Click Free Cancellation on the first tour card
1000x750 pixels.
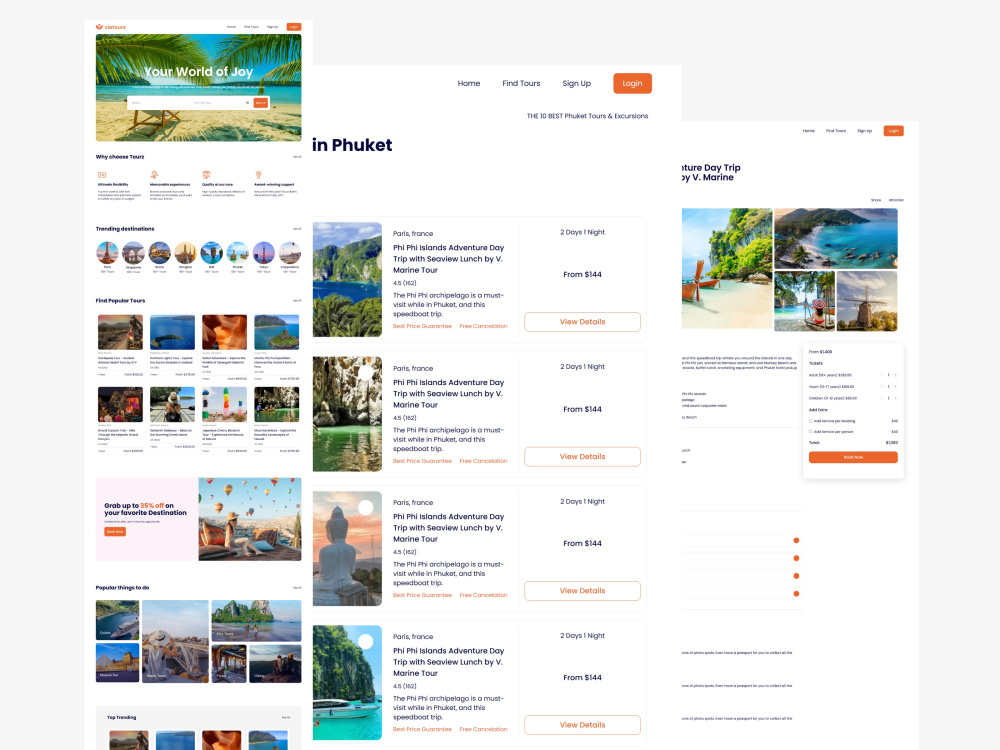[x=483, y=327]
